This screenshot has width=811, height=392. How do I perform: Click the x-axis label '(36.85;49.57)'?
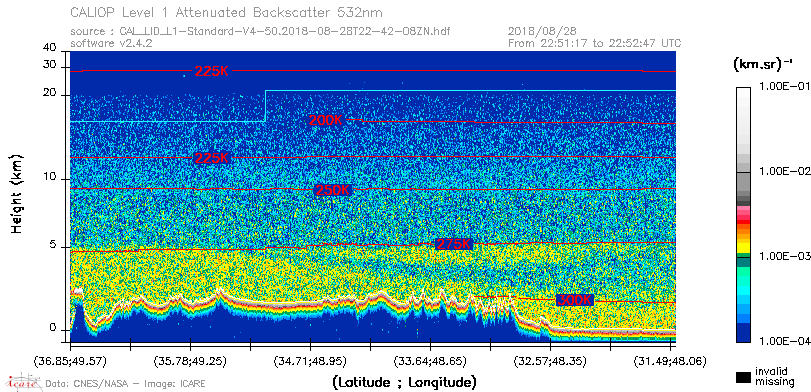(70, 360)
